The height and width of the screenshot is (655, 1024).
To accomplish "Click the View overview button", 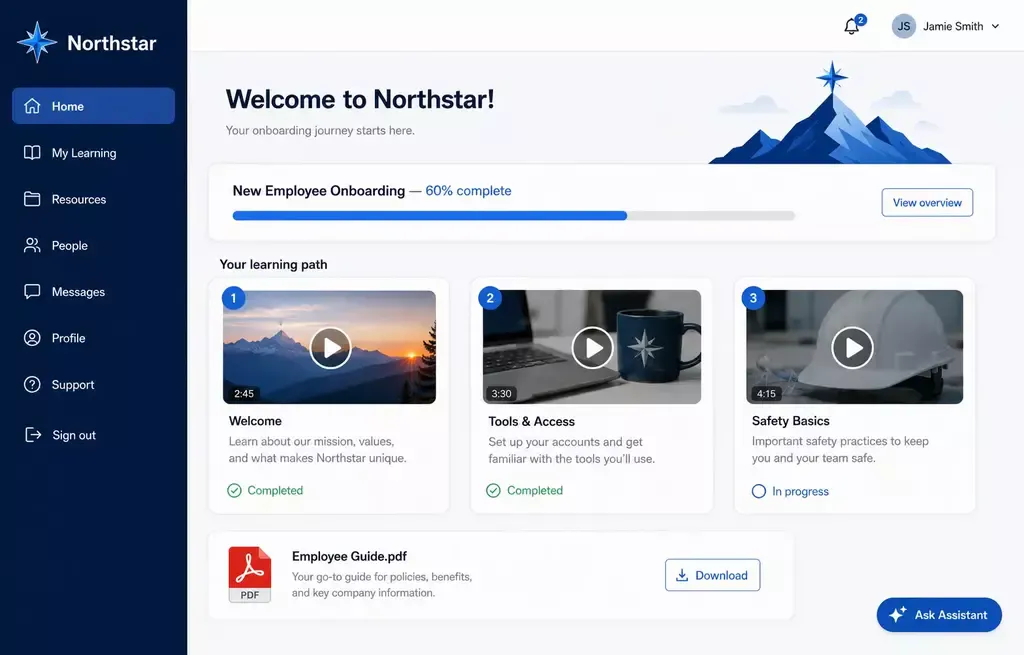I will coord(927,202).
